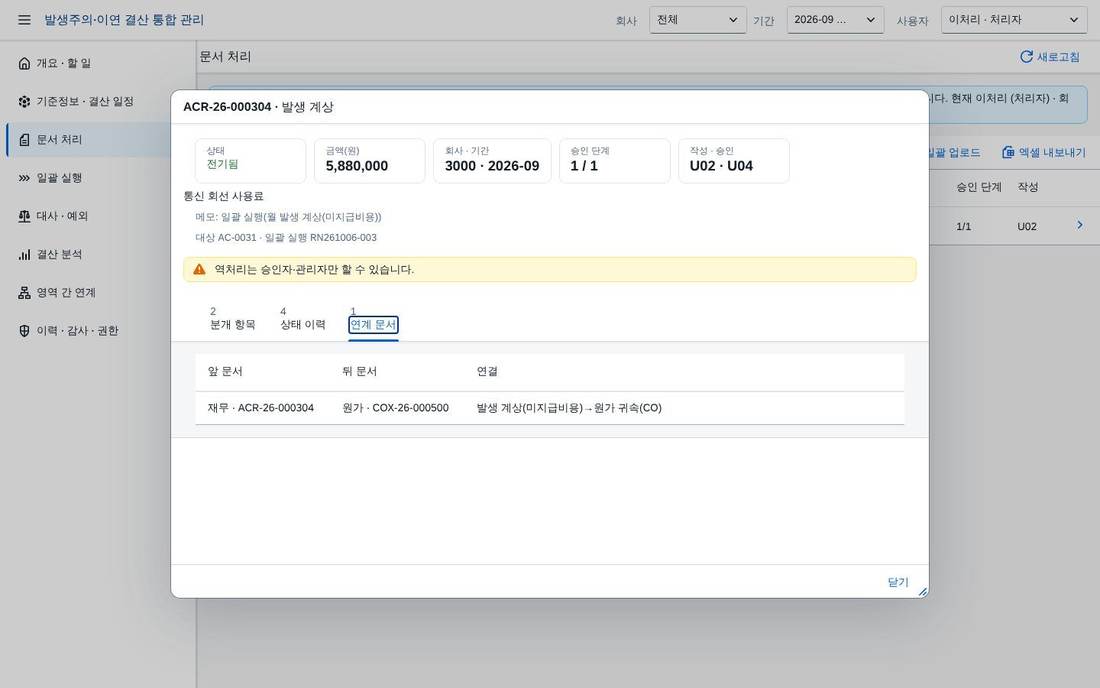This screenshot has width=1100, height=688.
Task: Click the 기준정보 · 결산 일정 sidebar icon
Action: point(25,102)
